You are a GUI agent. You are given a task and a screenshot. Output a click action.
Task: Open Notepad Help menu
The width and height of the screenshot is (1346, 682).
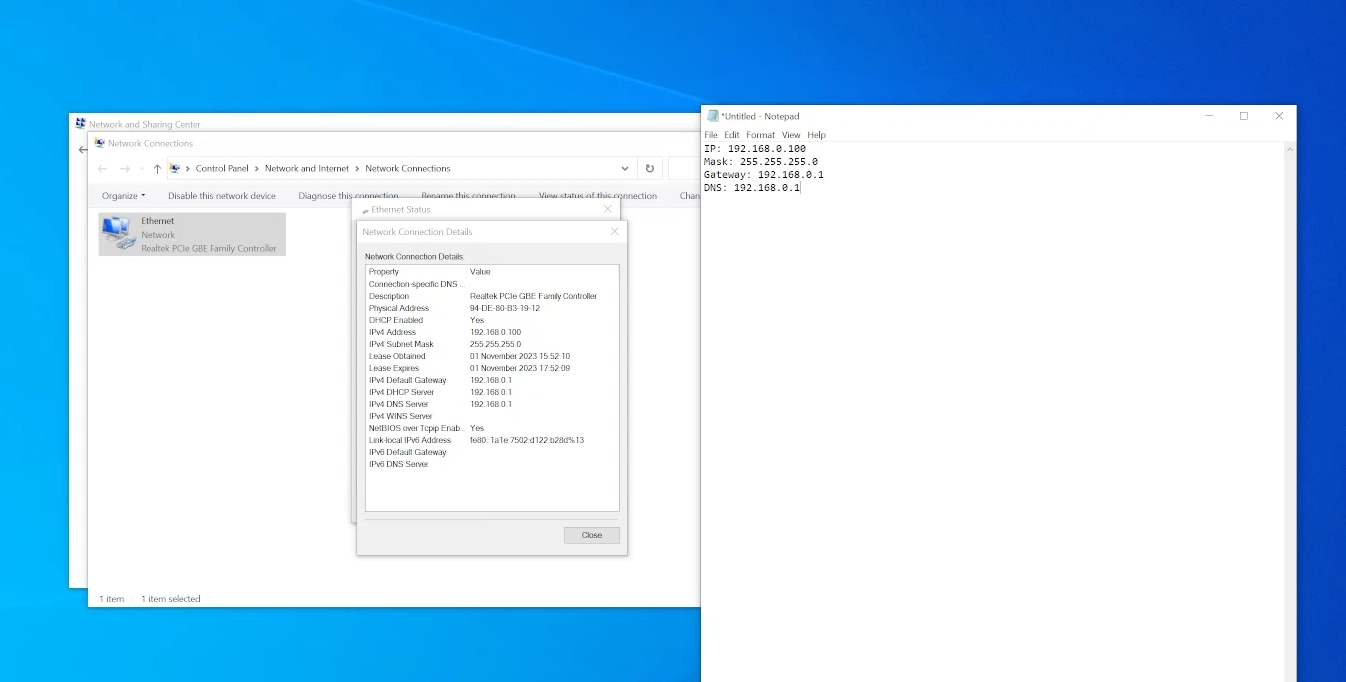tap(817, 135)
